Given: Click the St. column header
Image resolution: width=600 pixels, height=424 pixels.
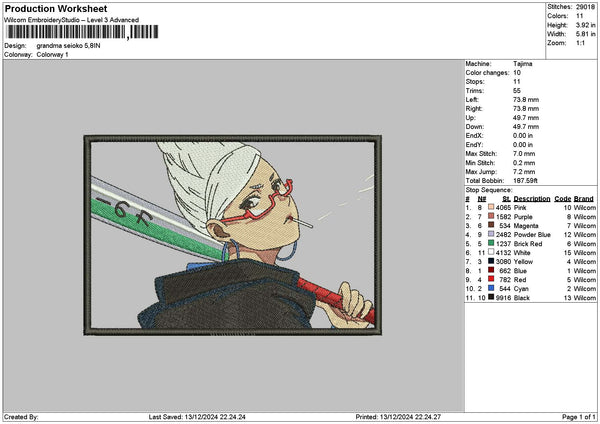Looking at the screenshot, I should (x=507, y=199).
